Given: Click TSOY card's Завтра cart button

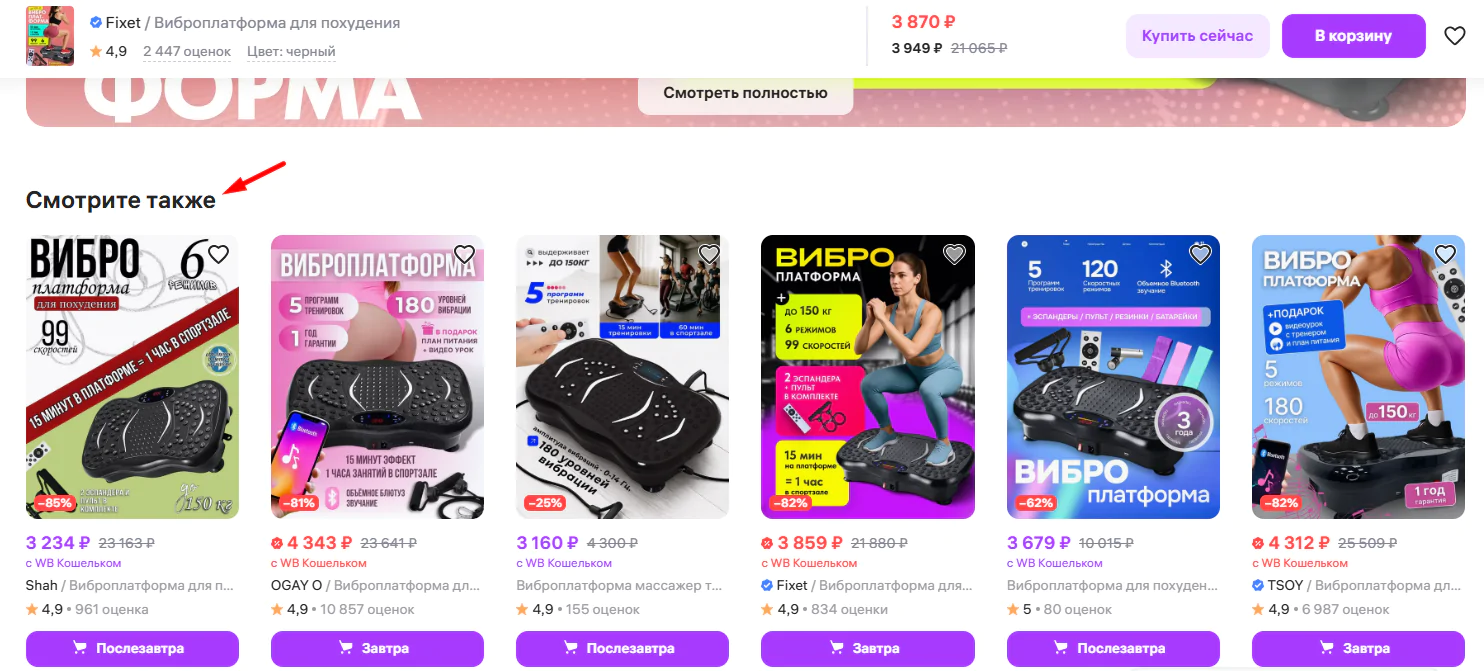Looking at the screenshot, I should click(1358, 648).
